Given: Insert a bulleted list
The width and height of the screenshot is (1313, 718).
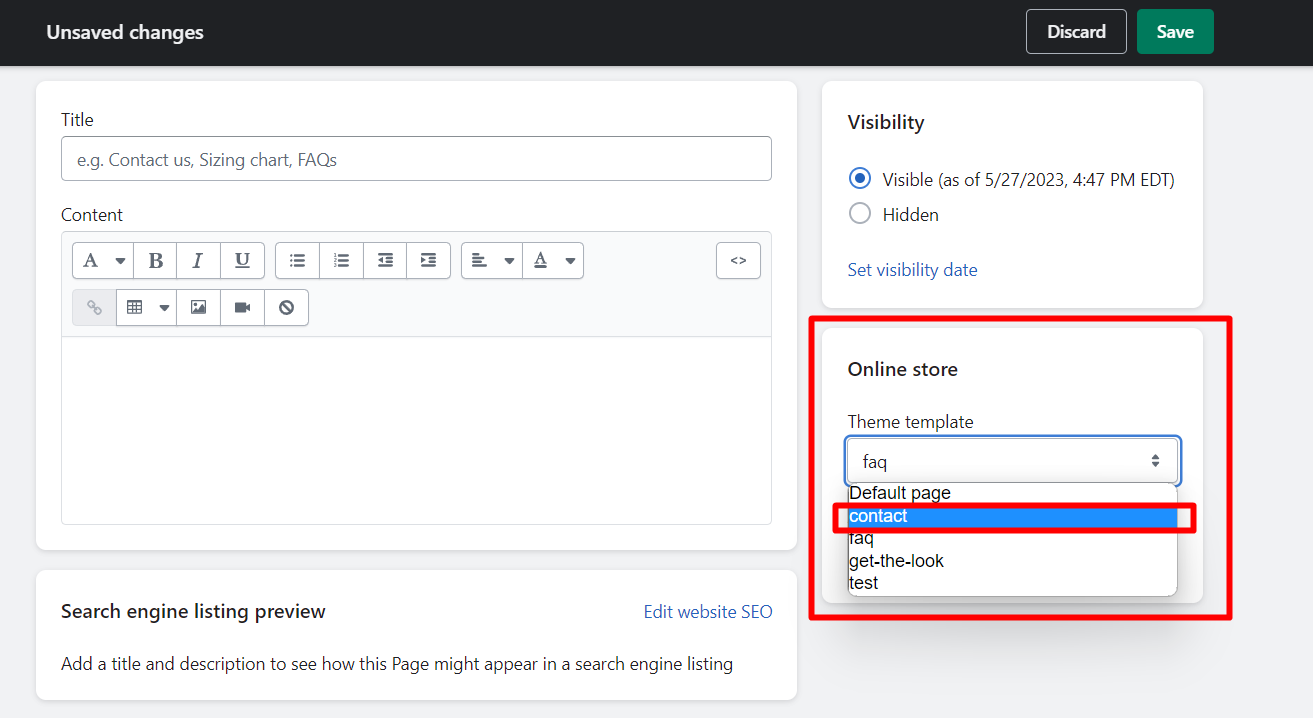Looking at the screenshot, I should 297,260.
